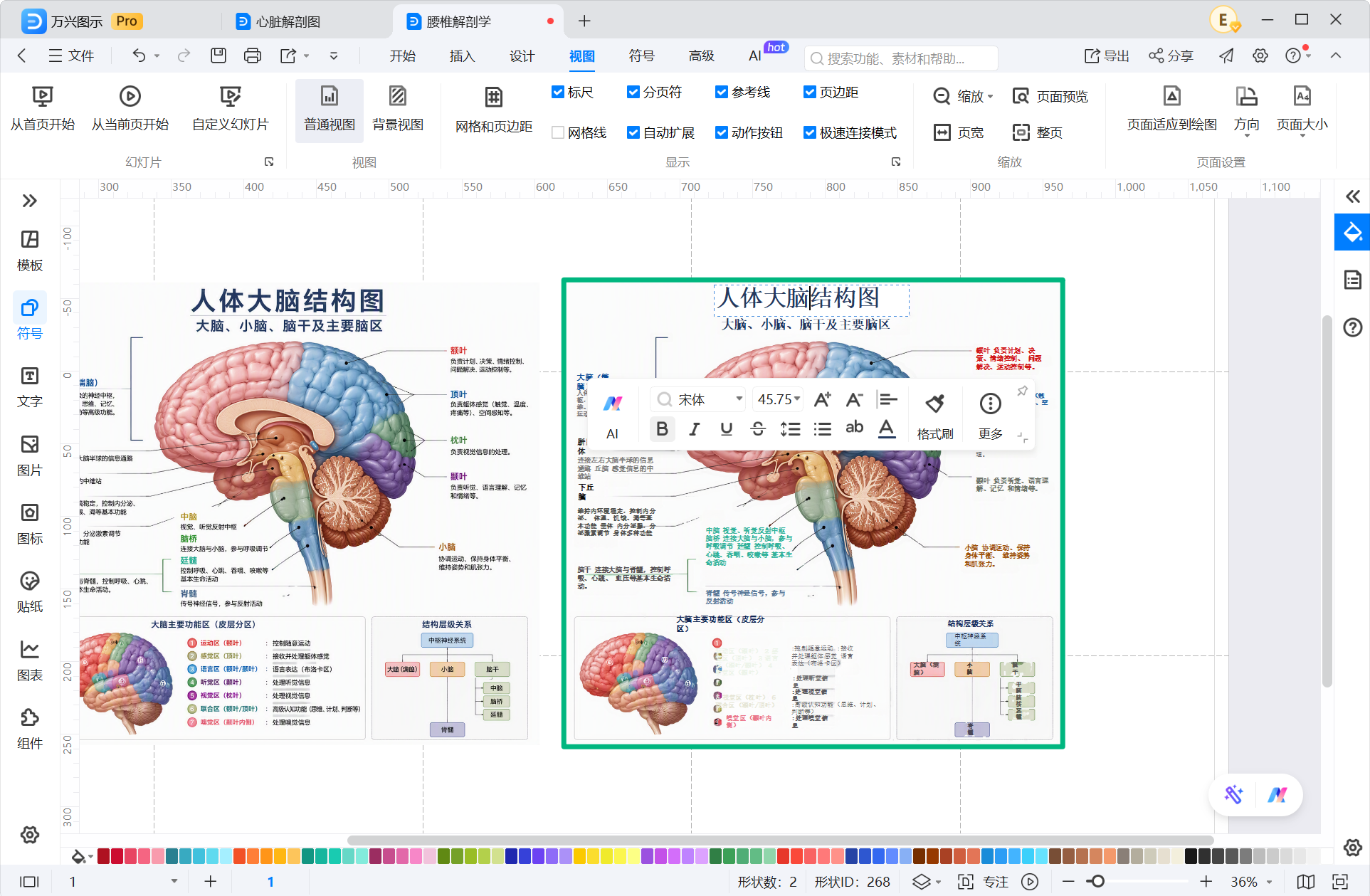This screenshot has width=1370, height=896.
Task: Toggle the 自动扩展 auto-extend checkbox
Action: 633,132
